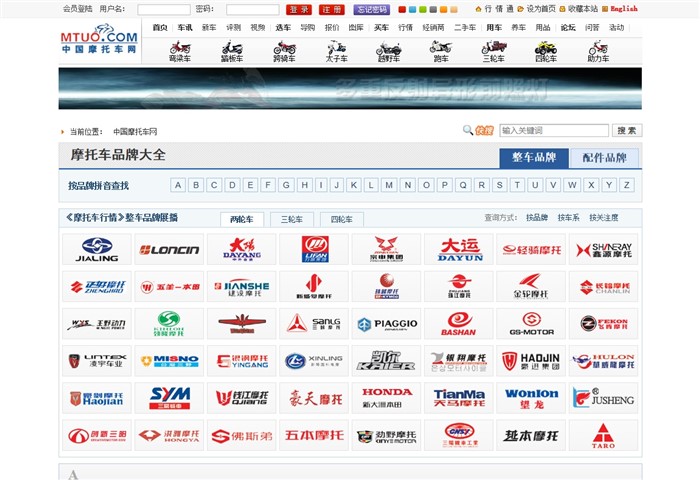Open the 助力车 moped category icon
Screen dimensions: 700x480
[x=598, y=51]
